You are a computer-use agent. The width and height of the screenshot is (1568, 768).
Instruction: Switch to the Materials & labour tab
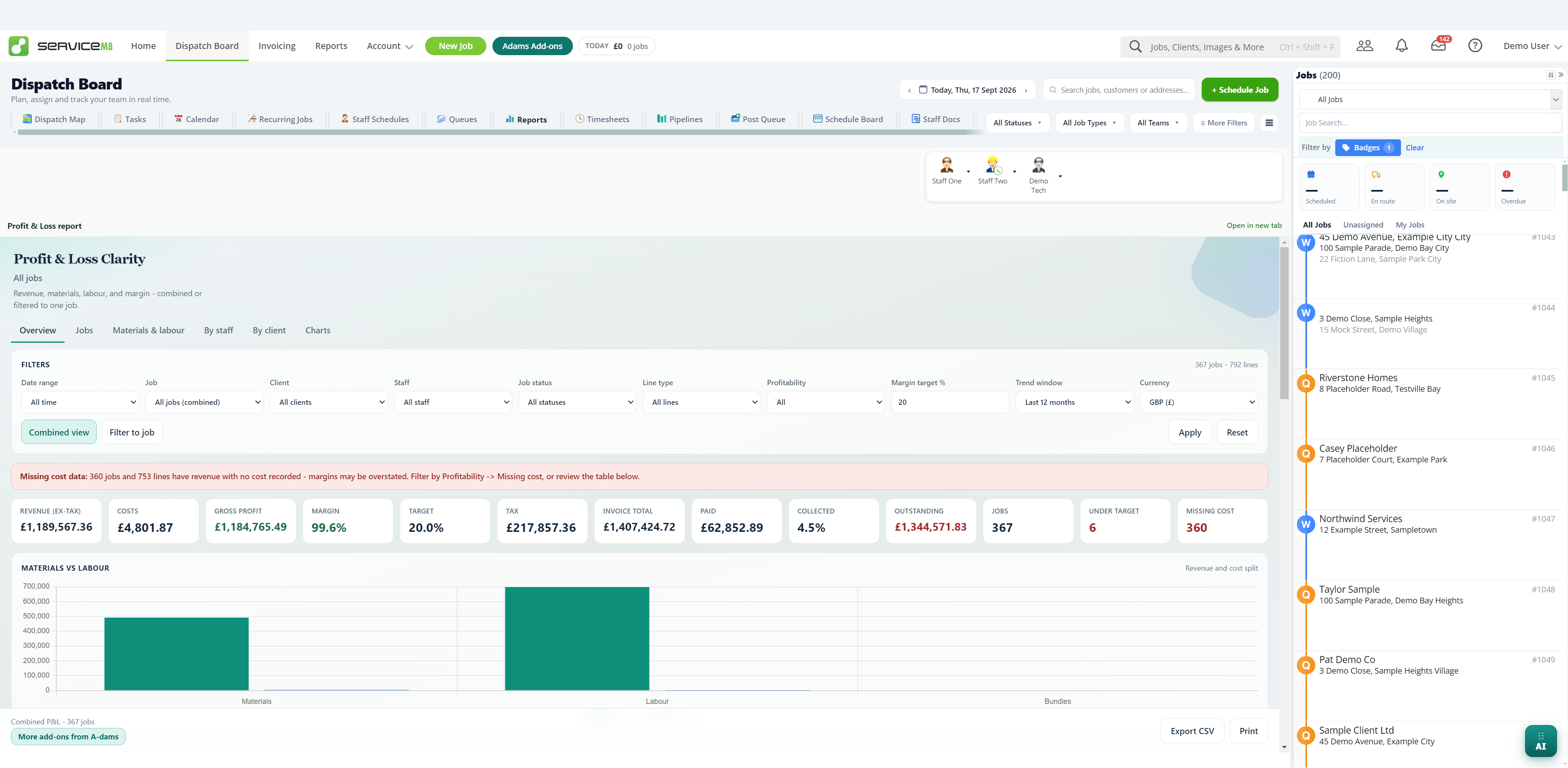[149, 330]
